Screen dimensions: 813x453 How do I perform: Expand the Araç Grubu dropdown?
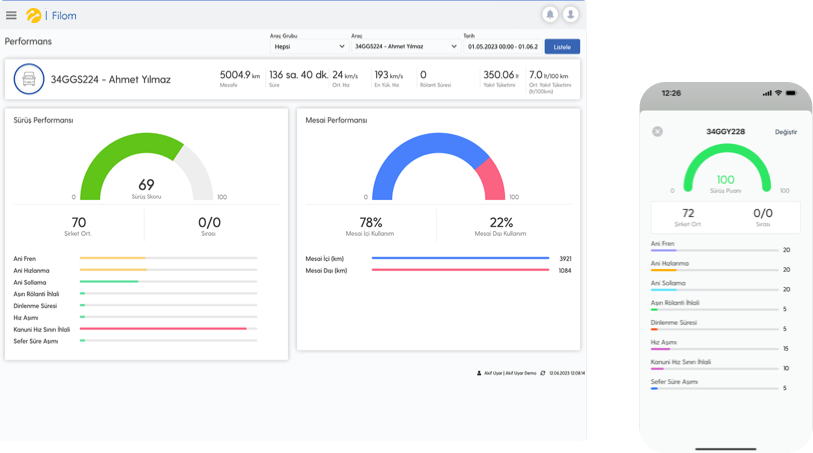coord(308,46)
